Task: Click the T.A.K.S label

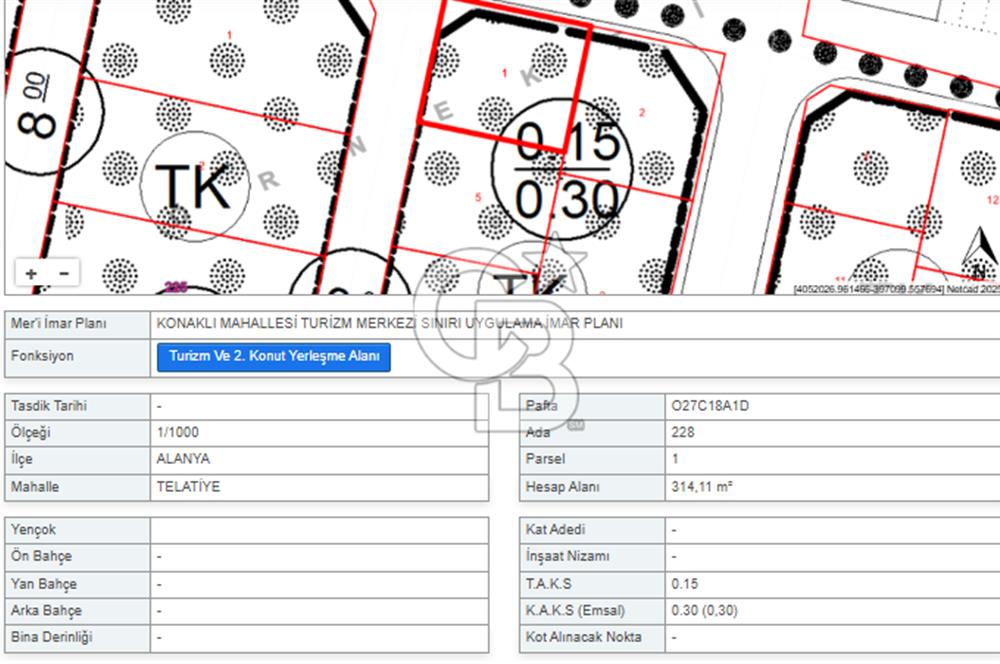Action: pos(548,584)
